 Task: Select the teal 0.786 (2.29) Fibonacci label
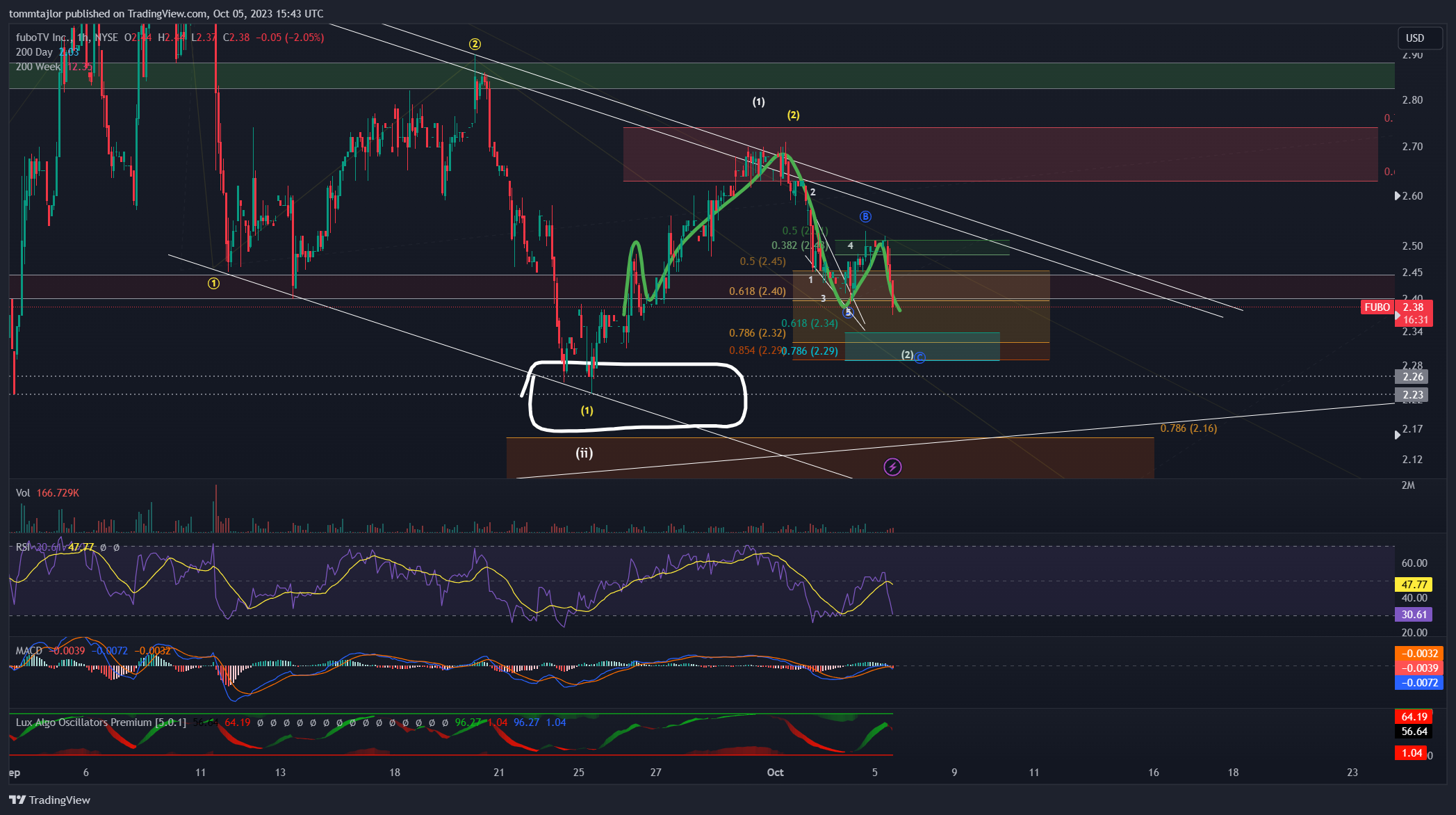pyautogui.click(x=810, y=351)
